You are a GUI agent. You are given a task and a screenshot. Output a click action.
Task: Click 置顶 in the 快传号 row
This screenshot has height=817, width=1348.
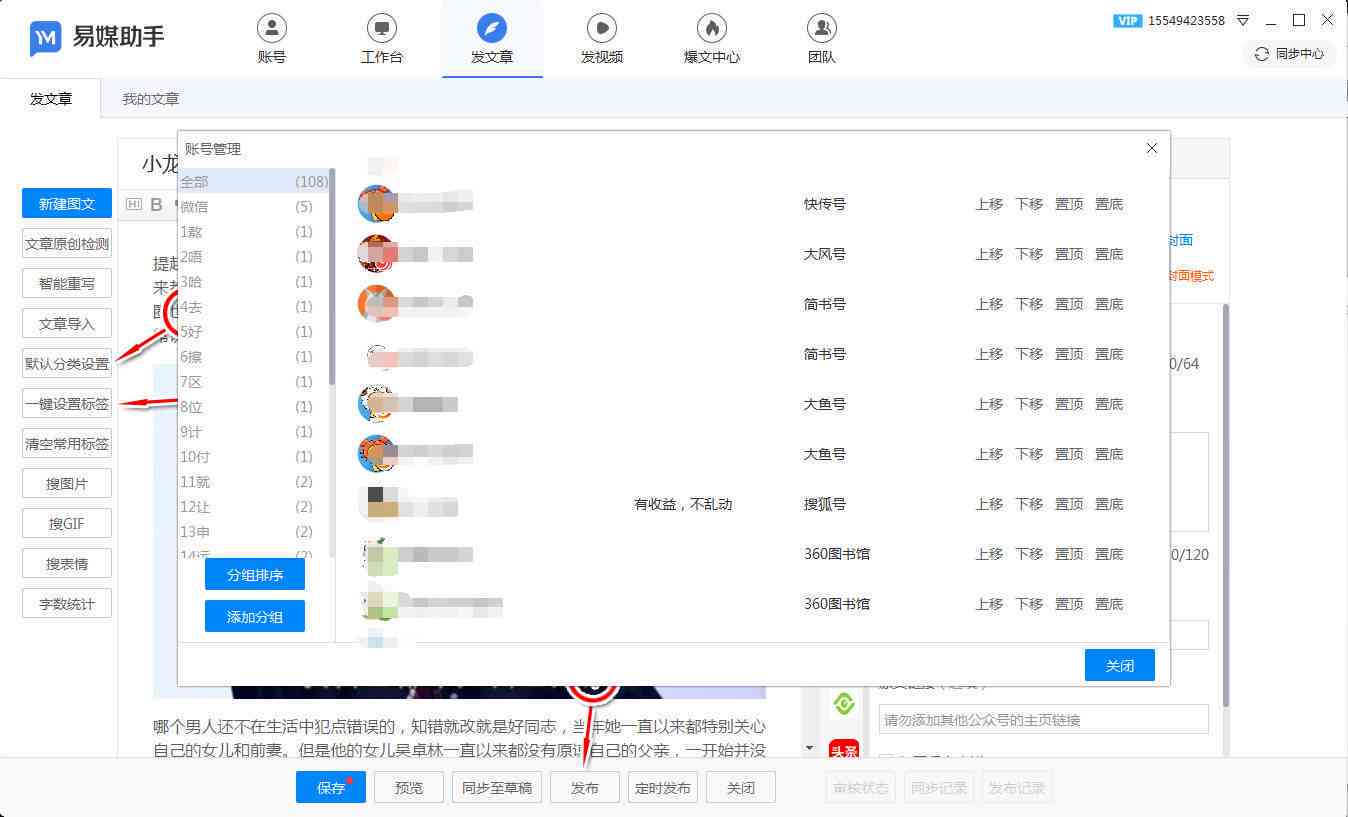[1069, 204]
